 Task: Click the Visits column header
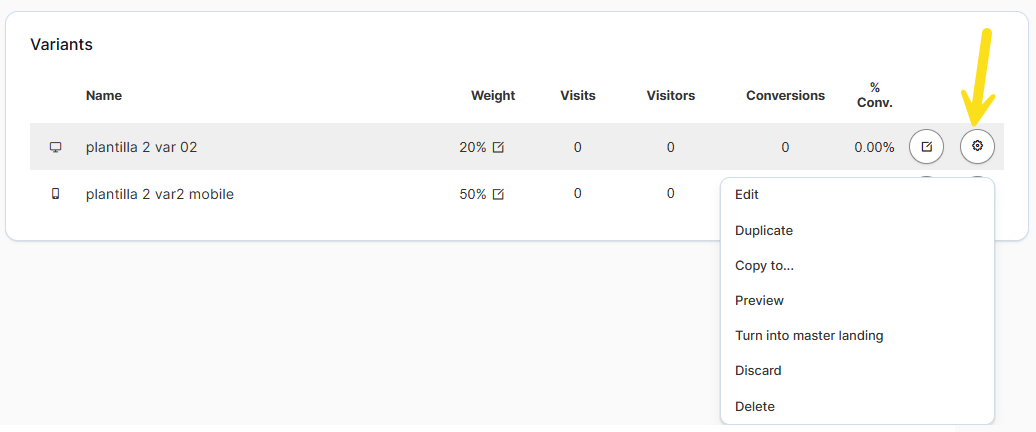pos(578,96)
